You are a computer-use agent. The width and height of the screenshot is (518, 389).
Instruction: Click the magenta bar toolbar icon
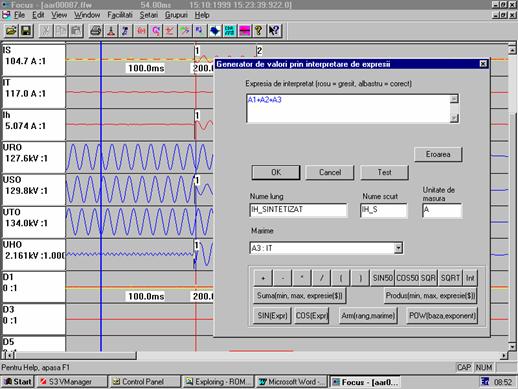(244, 31)
